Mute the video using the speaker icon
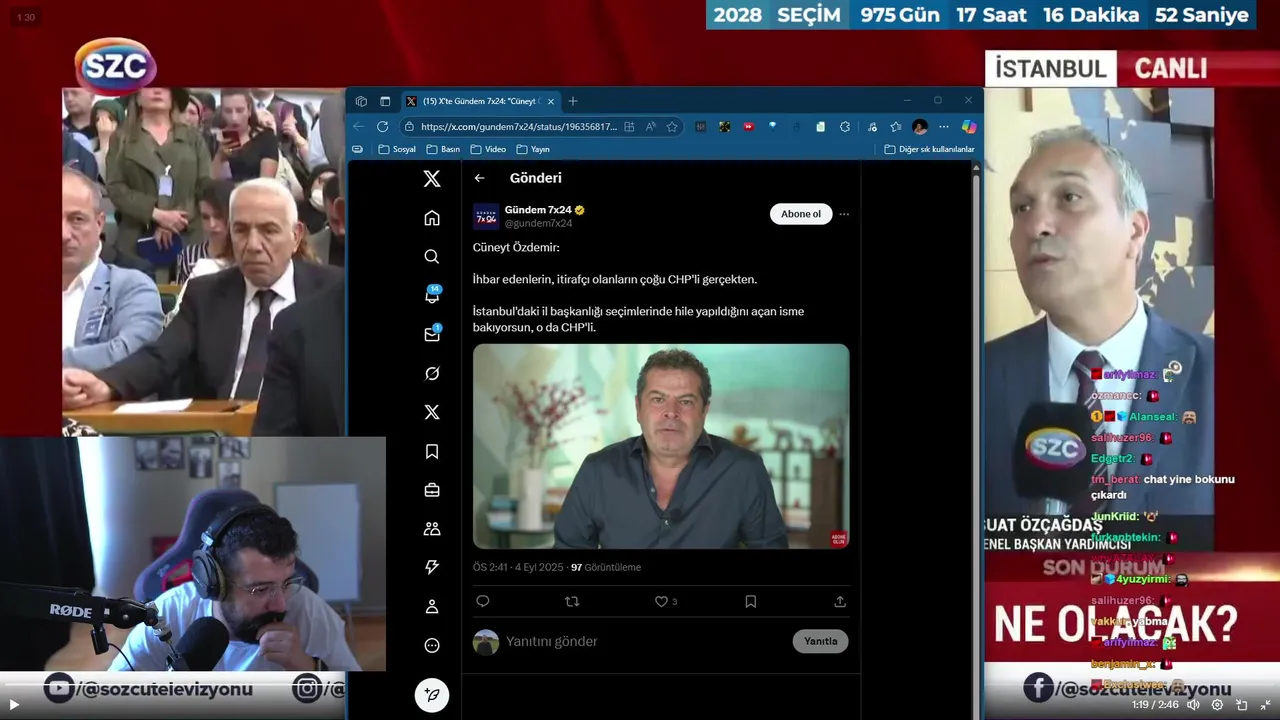 pos(1193,704)
